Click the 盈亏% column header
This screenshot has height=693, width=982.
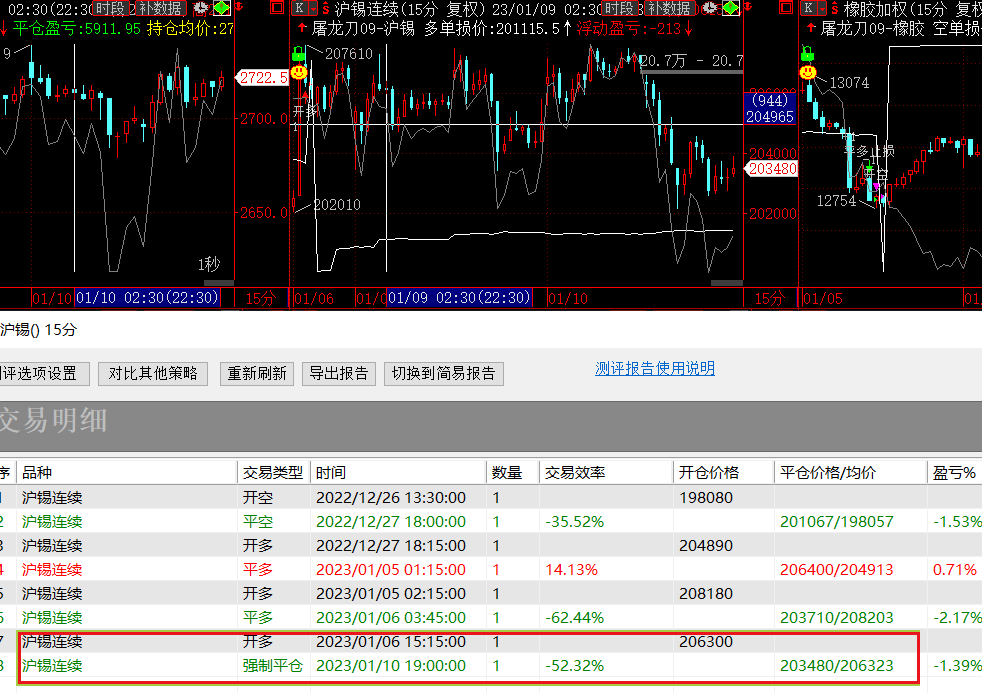click(x=954, y=473)
